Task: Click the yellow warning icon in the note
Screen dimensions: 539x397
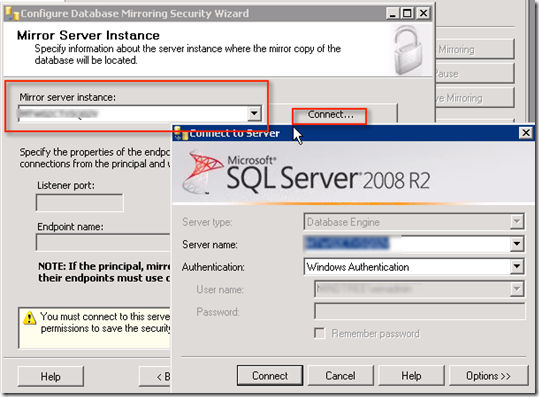Action: tap(30, 318)
